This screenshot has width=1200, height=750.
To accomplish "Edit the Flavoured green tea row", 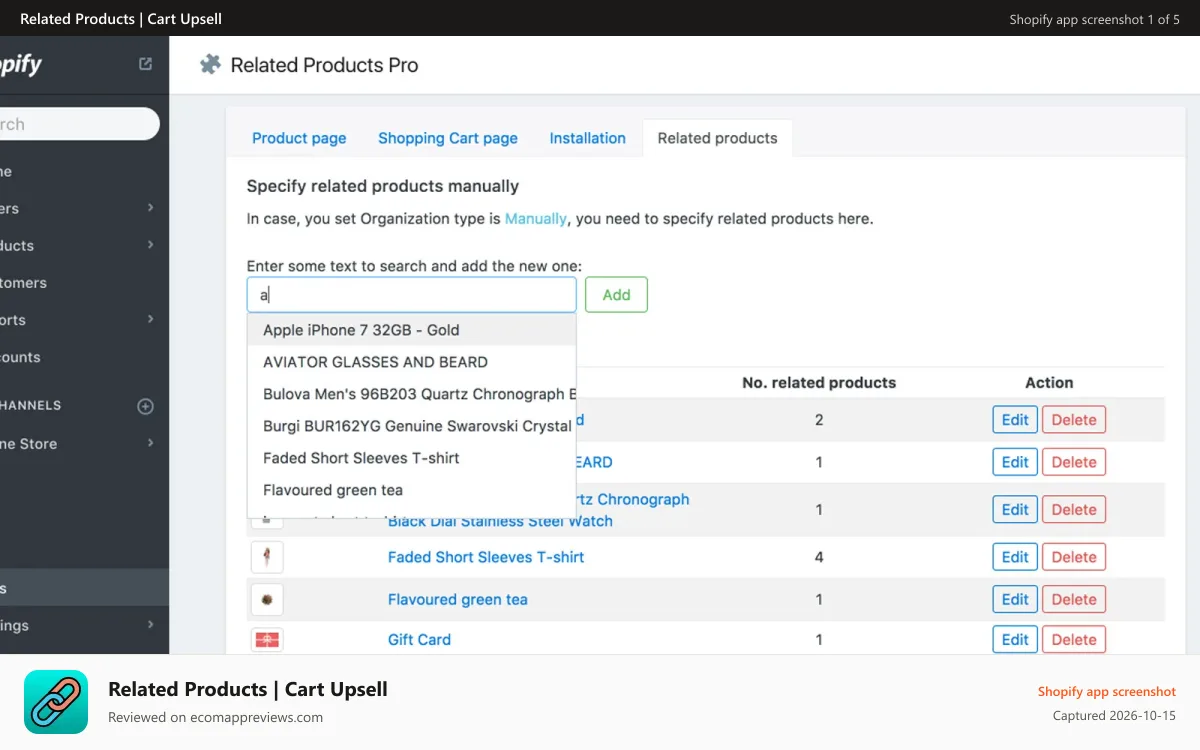I will coord(1015,599).
